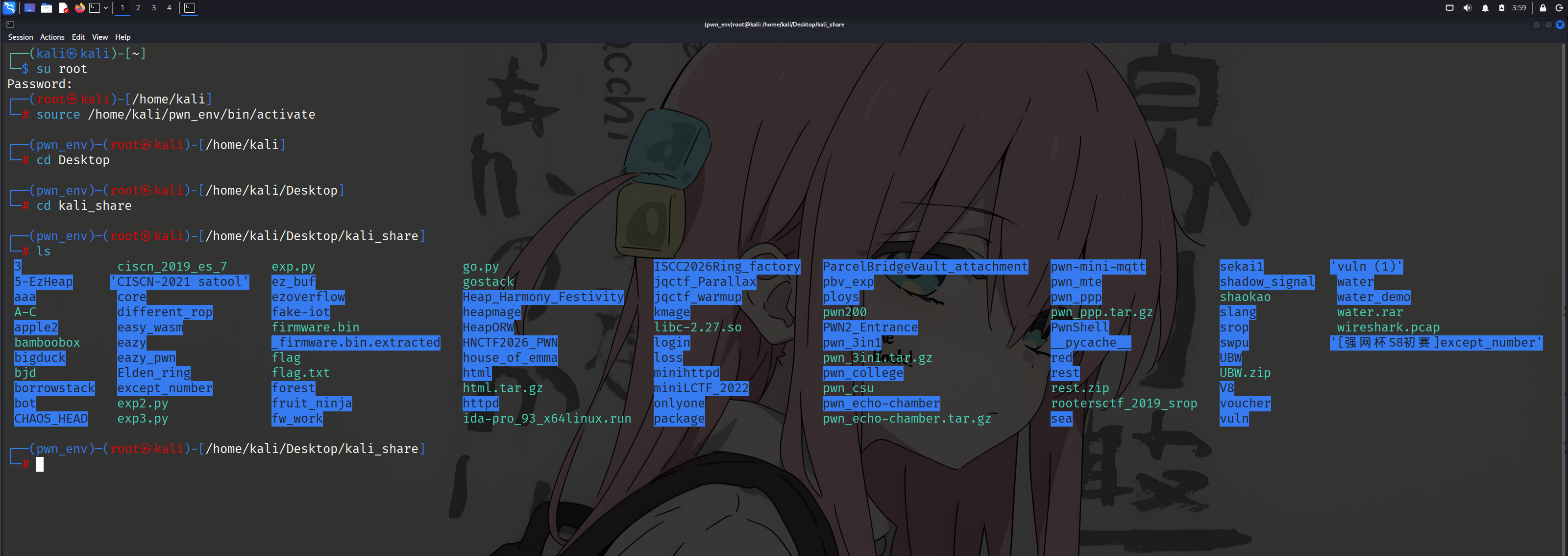This screenshot has height=556, width=1568.
Task: Maximize the terminal window
Action: tap(1548, 25)
